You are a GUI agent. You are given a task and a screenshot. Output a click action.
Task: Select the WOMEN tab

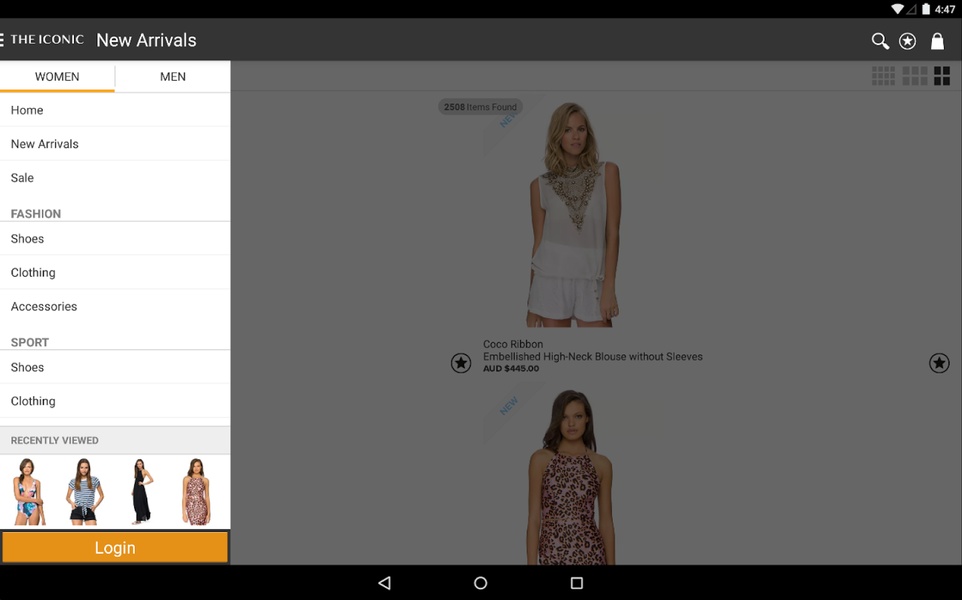tap(57, 77)
